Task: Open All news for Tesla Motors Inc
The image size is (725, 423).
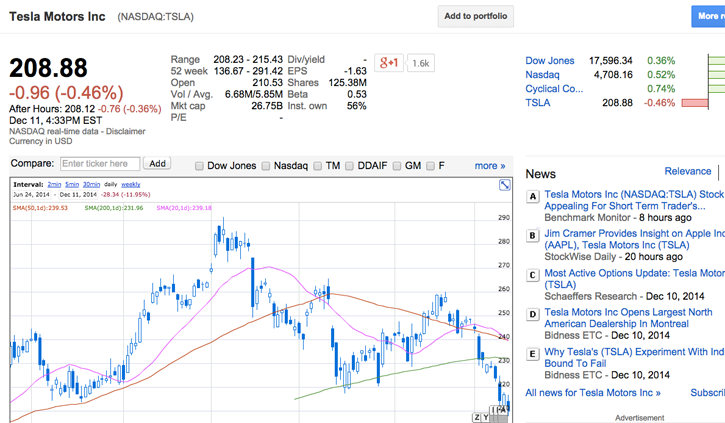Action: click(x=593, y=393)
